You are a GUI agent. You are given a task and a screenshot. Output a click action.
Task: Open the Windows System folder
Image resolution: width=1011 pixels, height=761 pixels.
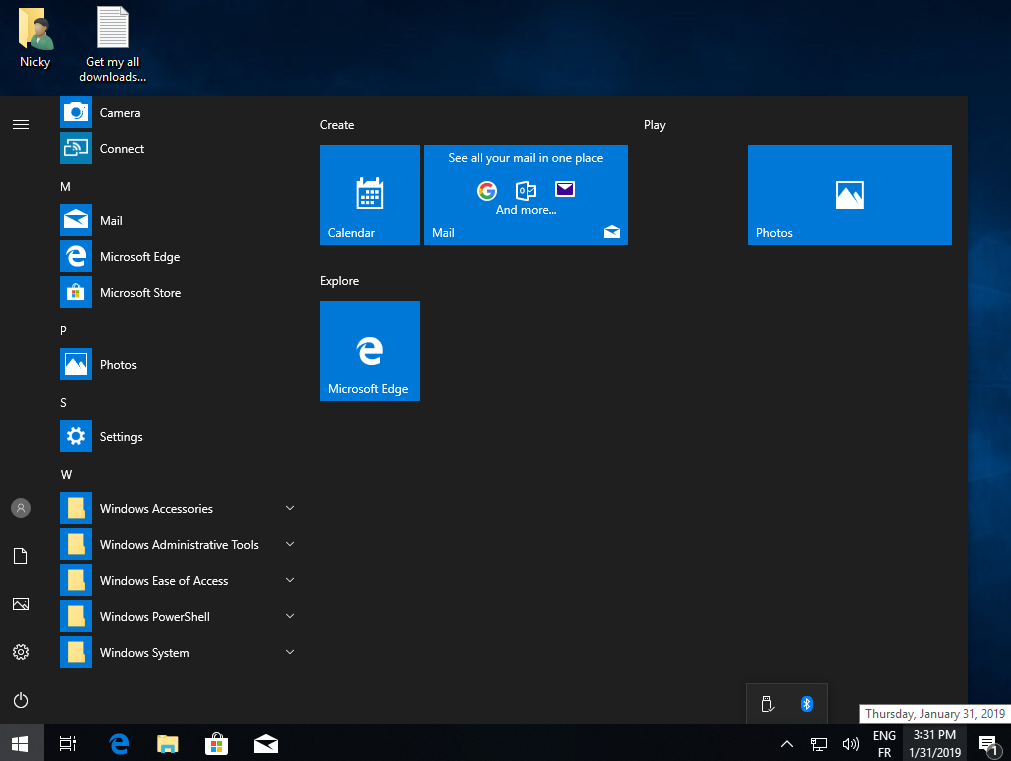coord(179,653)
